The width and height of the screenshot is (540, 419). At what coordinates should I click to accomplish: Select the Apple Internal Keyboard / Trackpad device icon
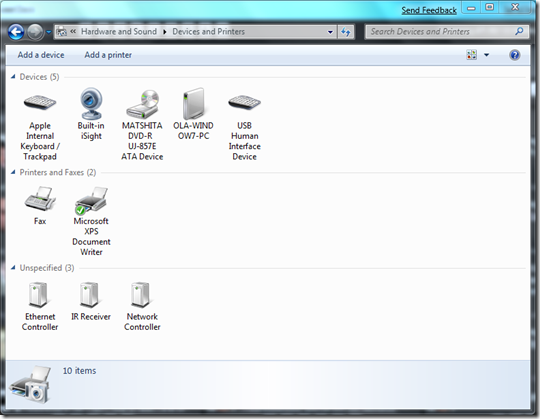click(x=40, y=102)
